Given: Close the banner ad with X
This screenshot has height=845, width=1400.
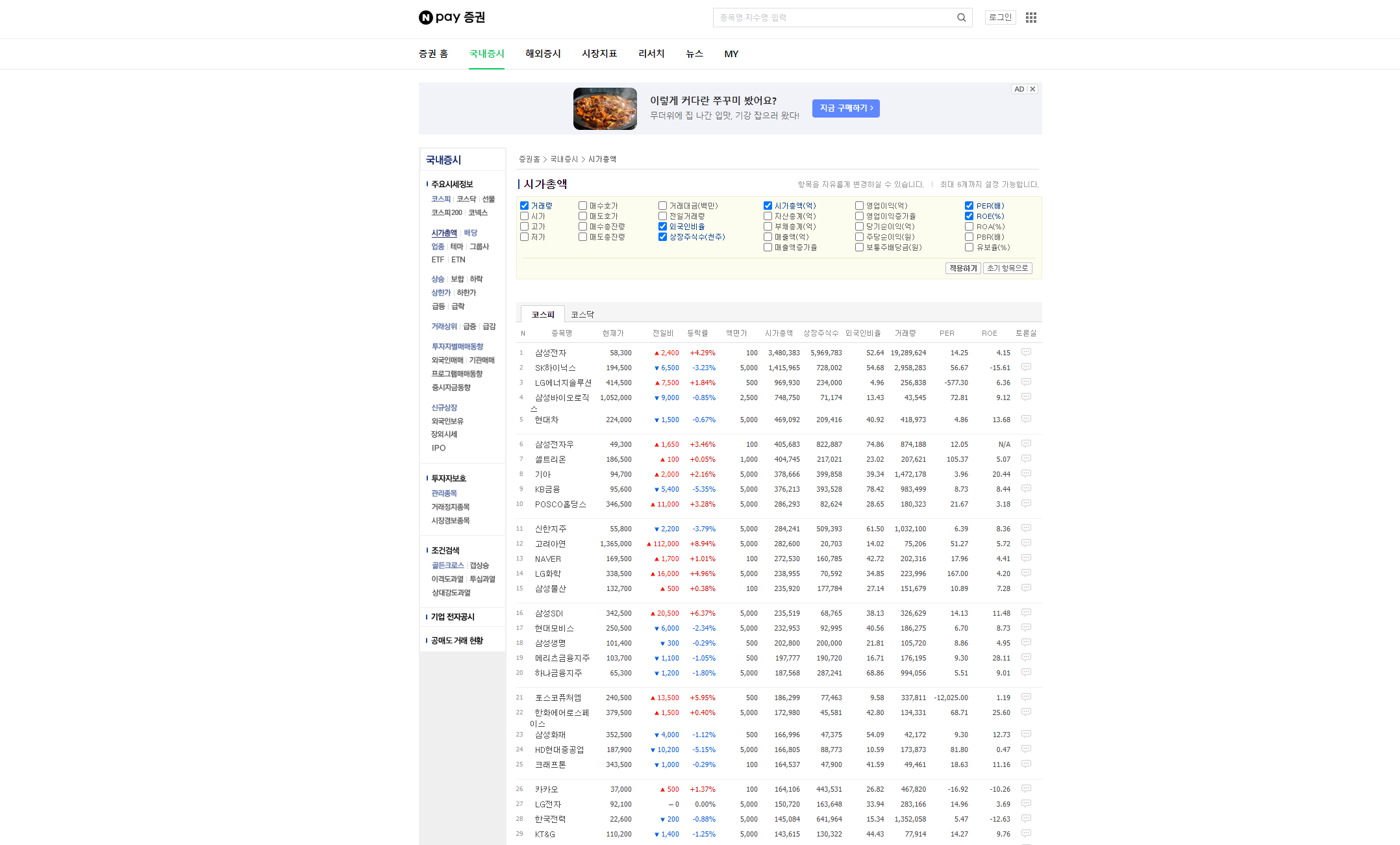Looking at the screenshot, I should (1032, 89).
